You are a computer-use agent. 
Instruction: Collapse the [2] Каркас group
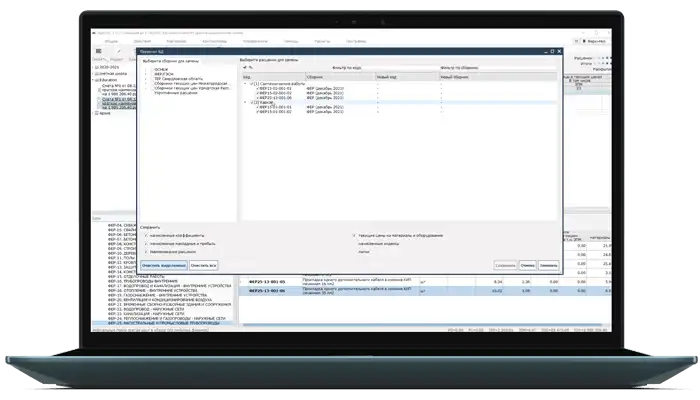[x=245, y=102]
